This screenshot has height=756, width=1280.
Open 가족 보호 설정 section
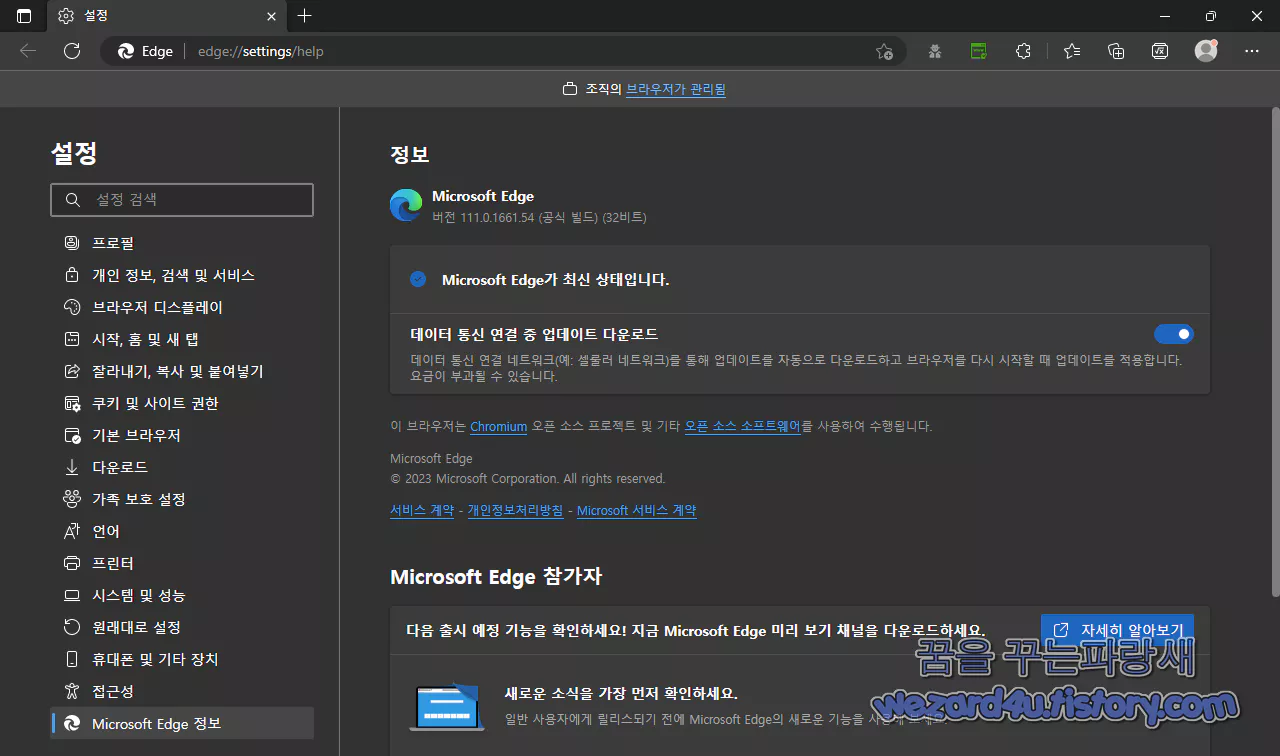[182, 499]
